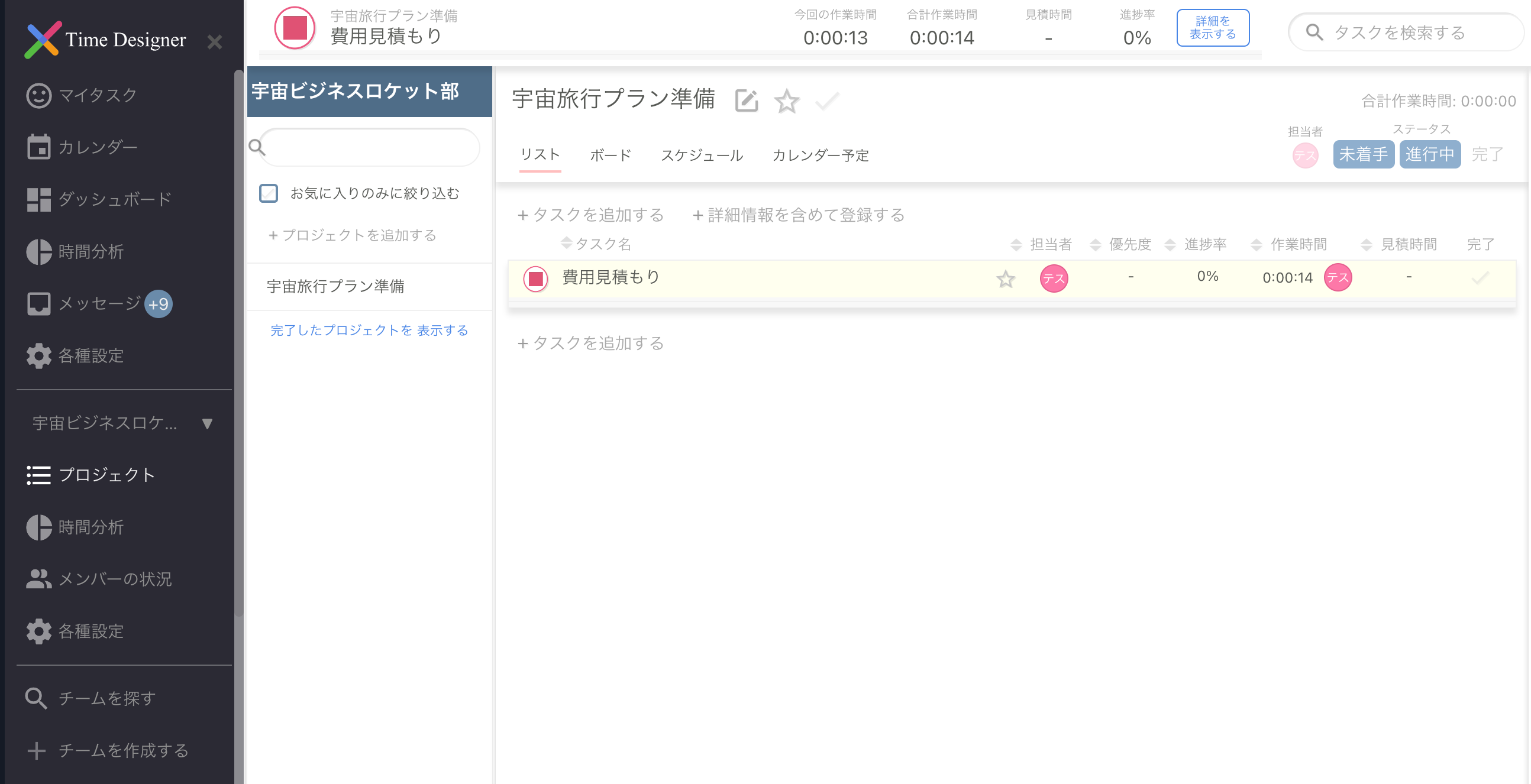
Task: Click the 詳細を表示する button
Action: [1213, 27]
